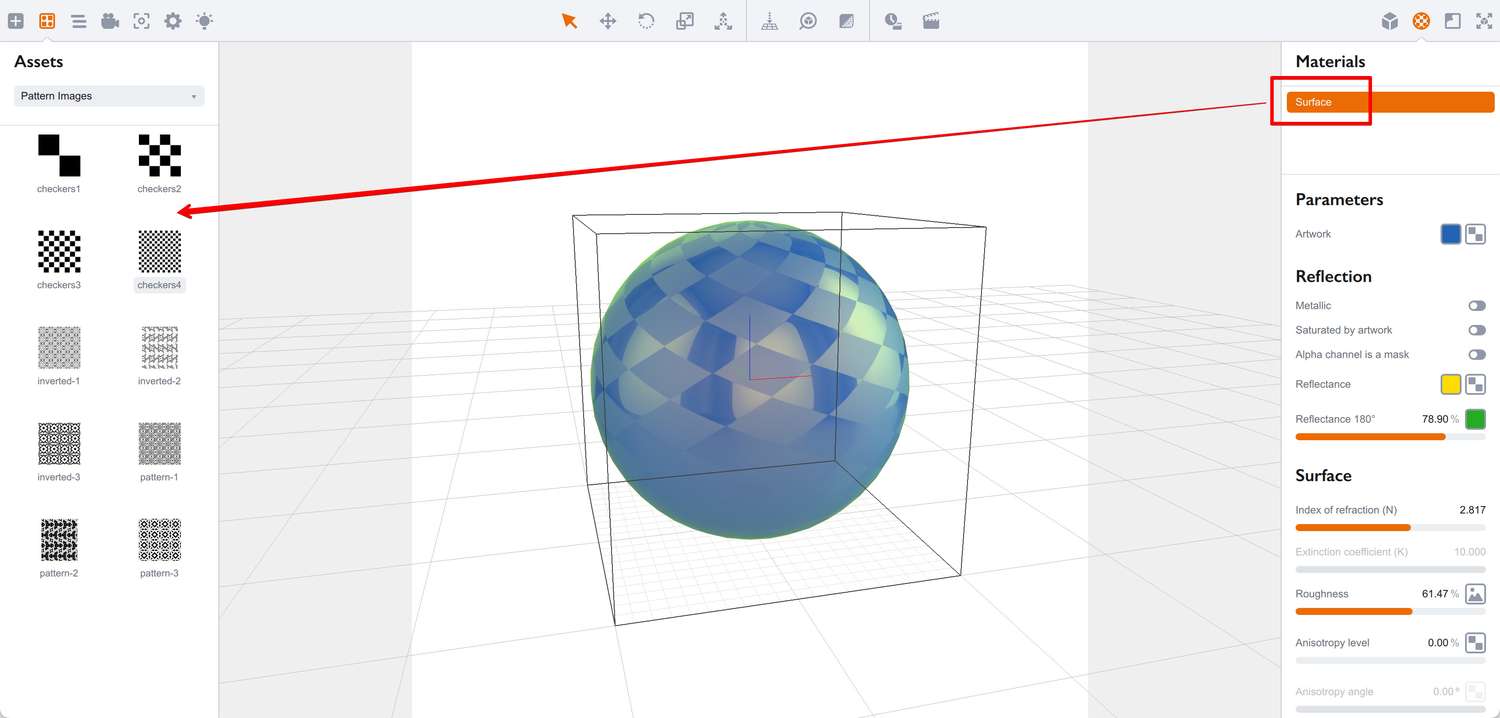Toggle the Metallic switch

[x=1477, y=306]
